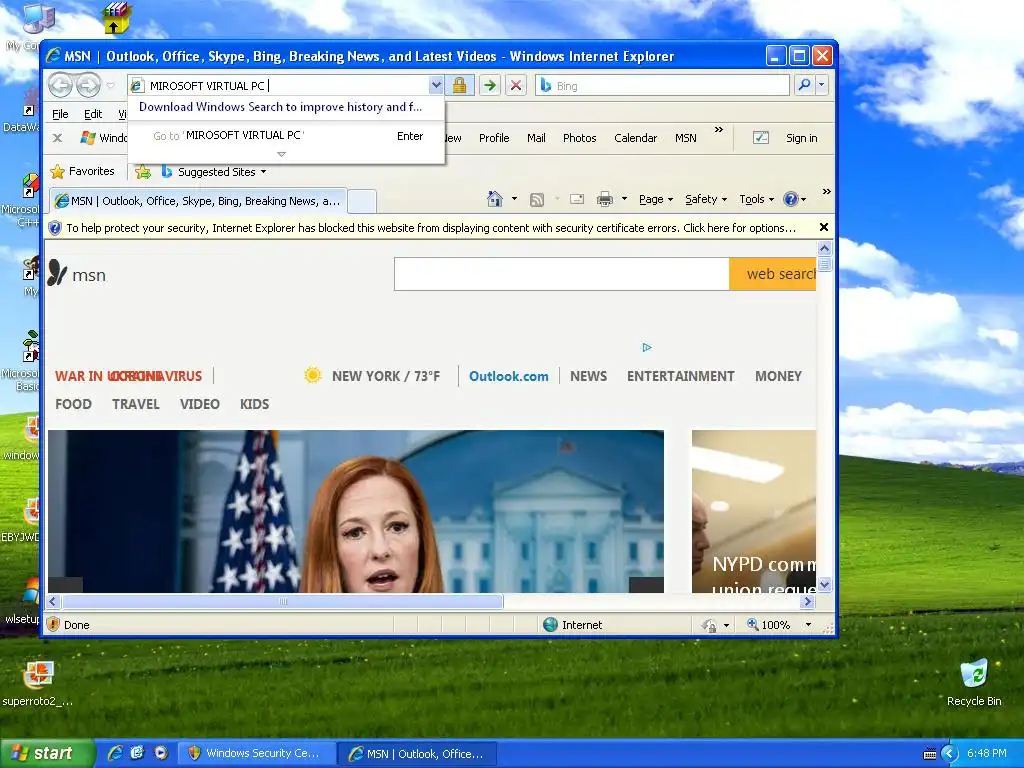Open the search provider dropdown arrow
The height and width of the screenshot is (768, 1024).
click(822, 85)
